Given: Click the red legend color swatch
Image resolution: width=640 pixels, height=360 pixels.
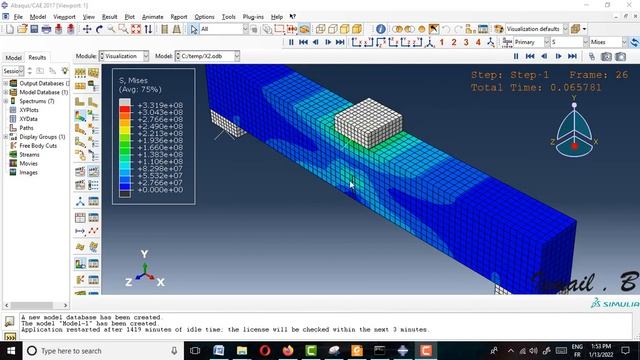Looking at the screenshot, I should coord(125,109).
